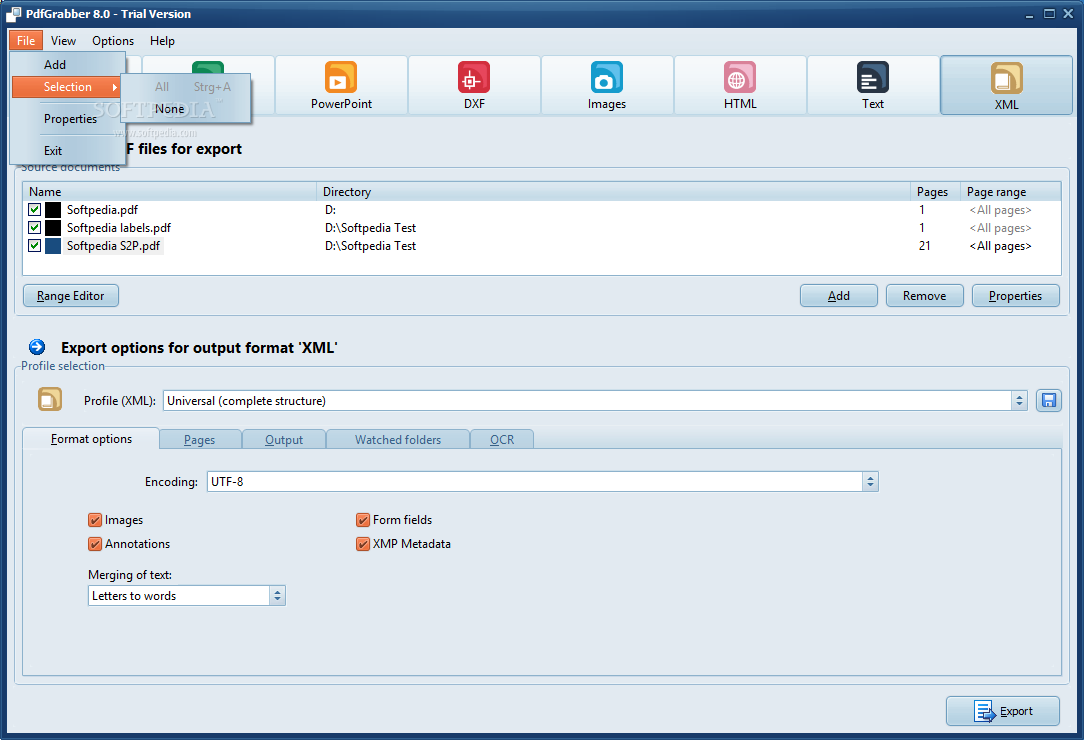1084x740 pixels.
Task: Select the Softpedia labels.pdf file name
Action: coord(119,228)
